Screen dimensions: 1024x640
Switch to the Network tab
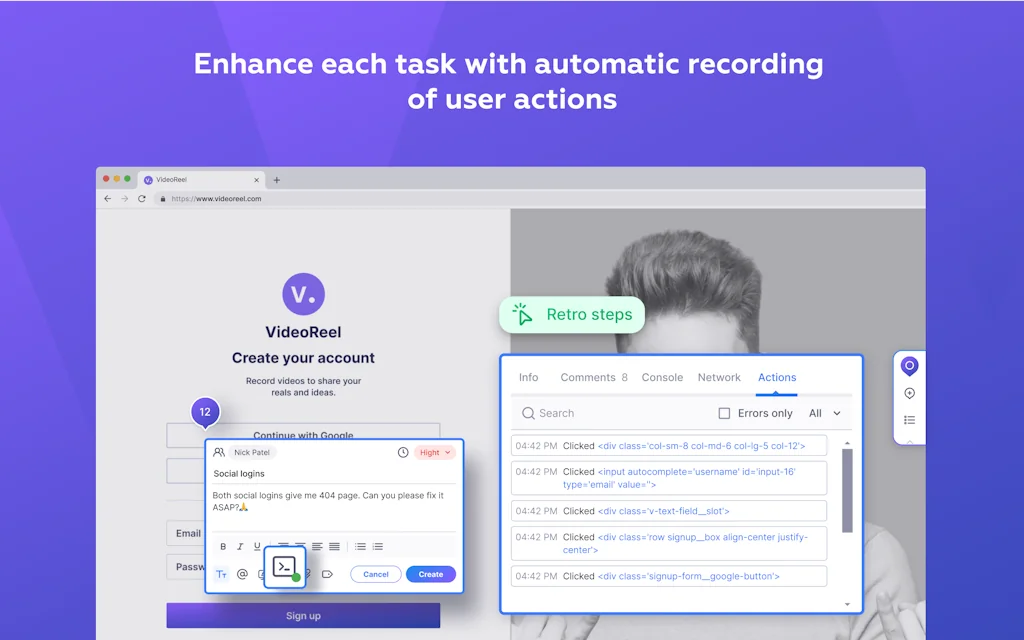(x=719, y=377)
